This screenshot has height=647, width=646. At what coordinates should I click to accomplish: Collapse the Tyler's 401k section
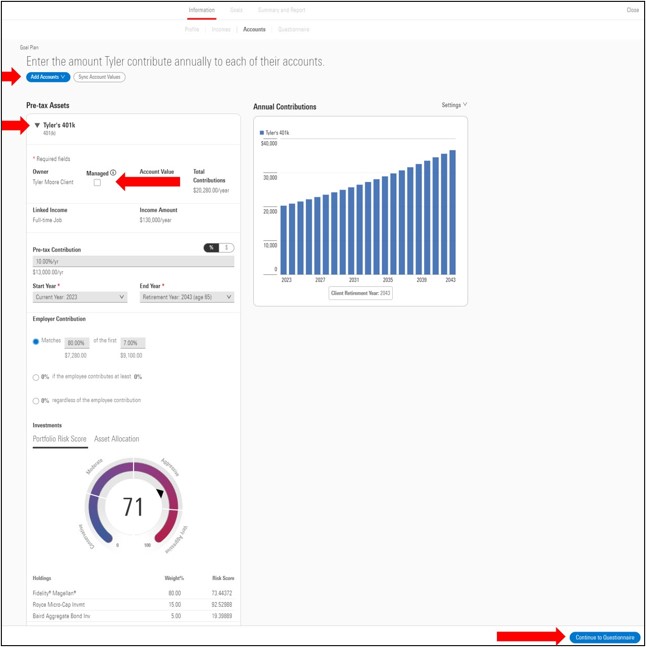click(37, 125)
